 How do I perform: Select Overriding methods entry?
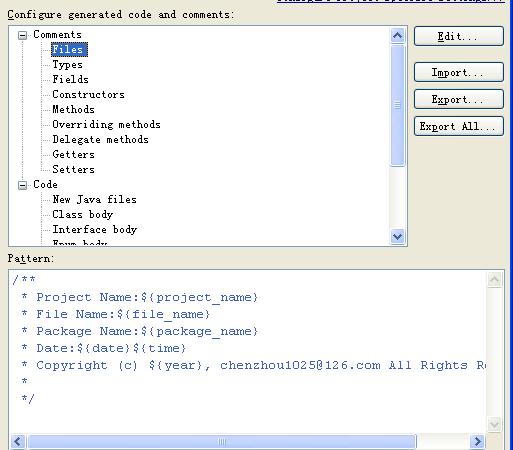(107, 124)
